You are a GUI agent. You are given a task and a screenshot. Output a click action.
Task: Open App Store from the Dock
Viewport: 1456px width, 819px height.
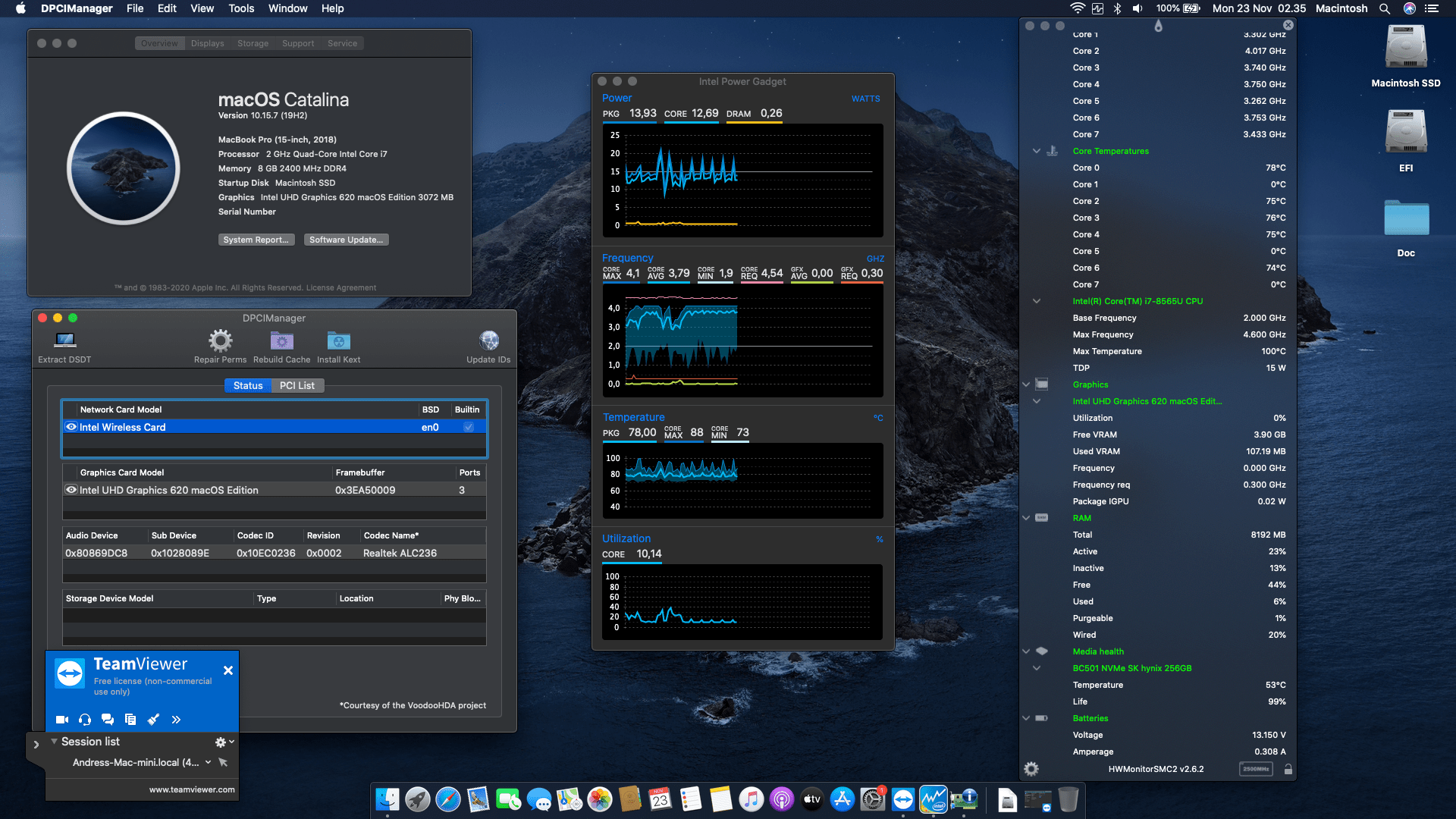[x=843, y=799]
